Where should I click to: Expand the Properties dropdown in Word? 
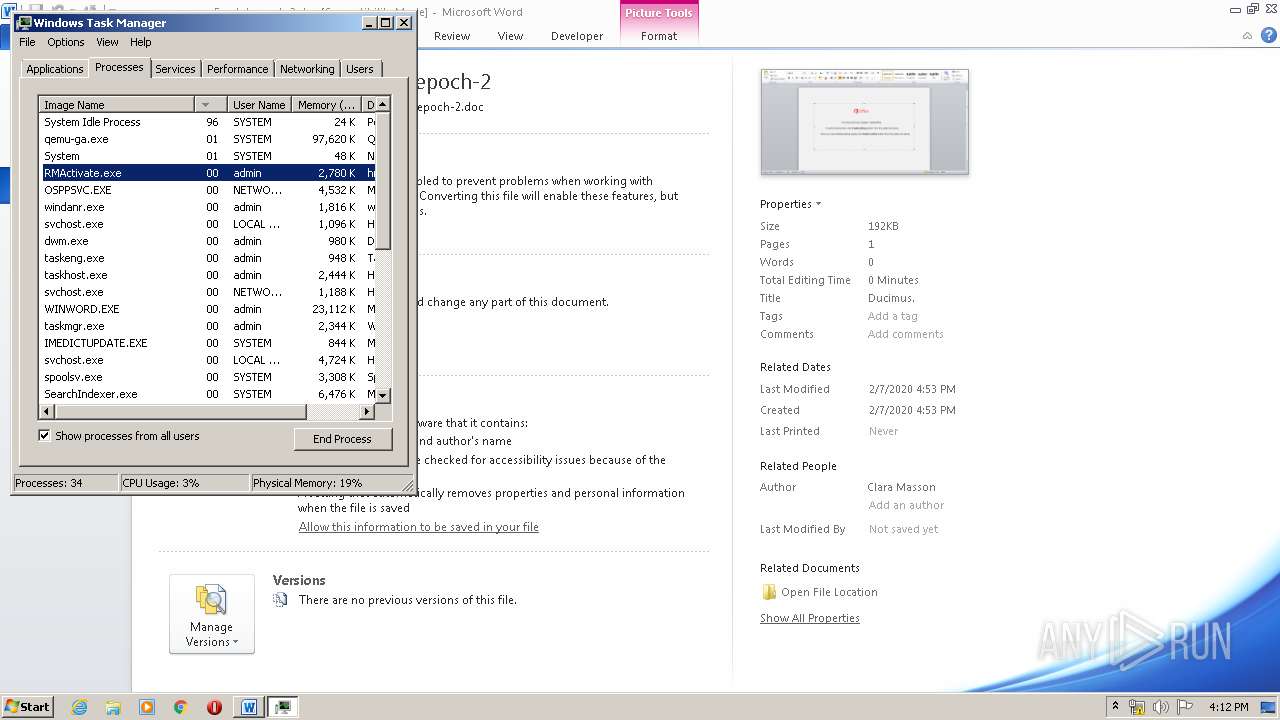[x=790, y=204]
